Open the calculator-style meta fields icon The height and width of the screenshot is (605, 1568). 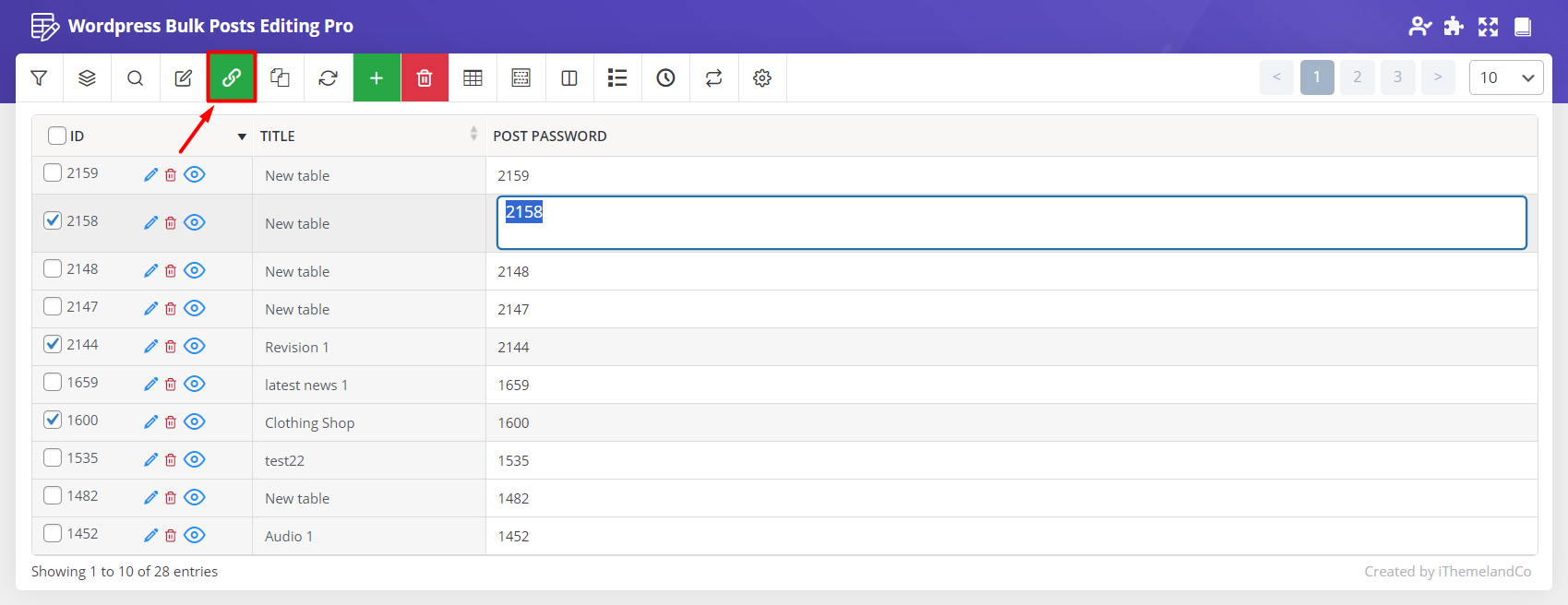[x=521, y=78]
